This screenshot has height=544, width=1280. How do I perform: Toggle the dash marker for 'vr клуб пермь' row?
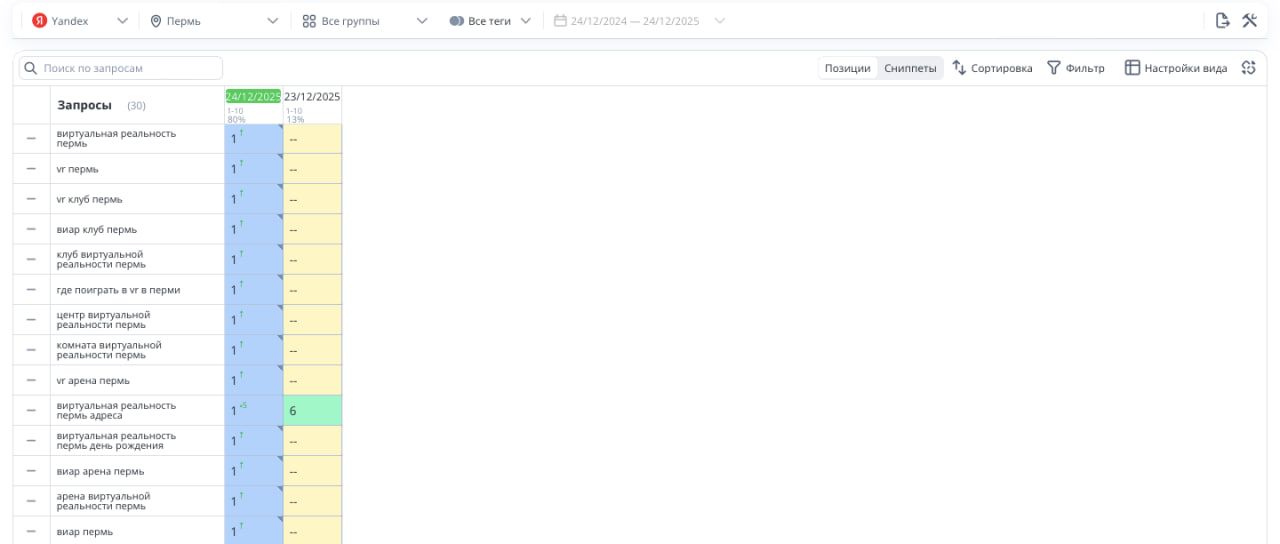coord(31,199)
